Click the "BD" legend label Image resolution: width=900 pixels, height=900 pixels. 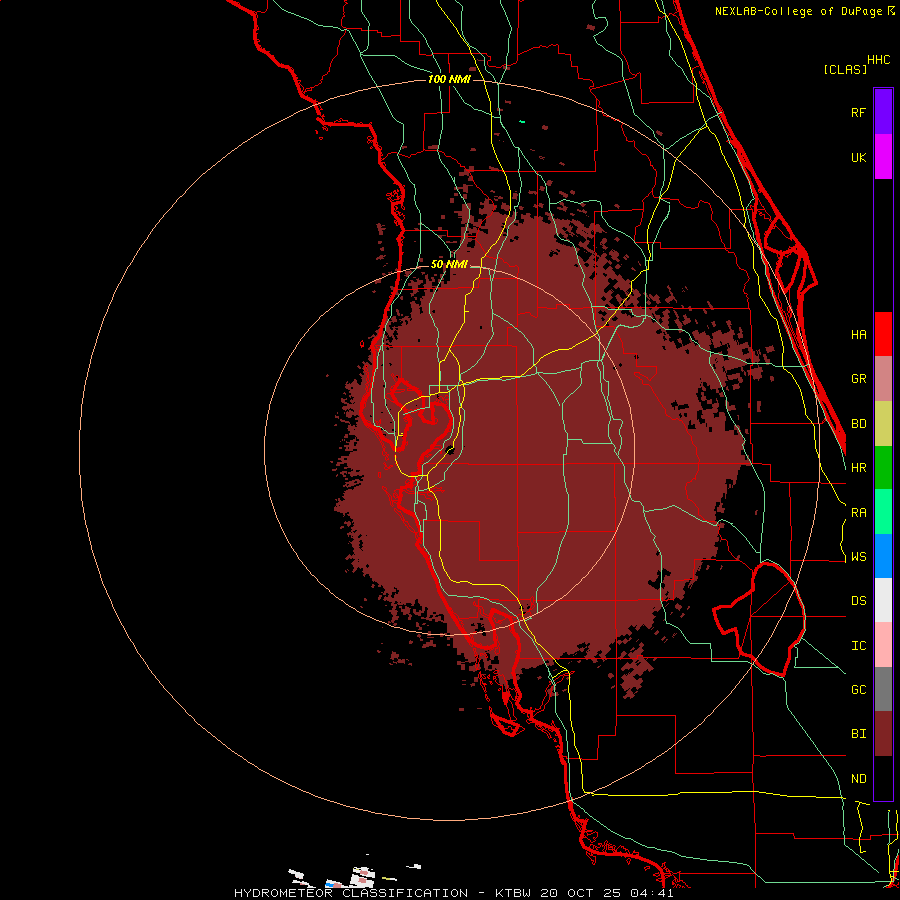pos(858,424)
